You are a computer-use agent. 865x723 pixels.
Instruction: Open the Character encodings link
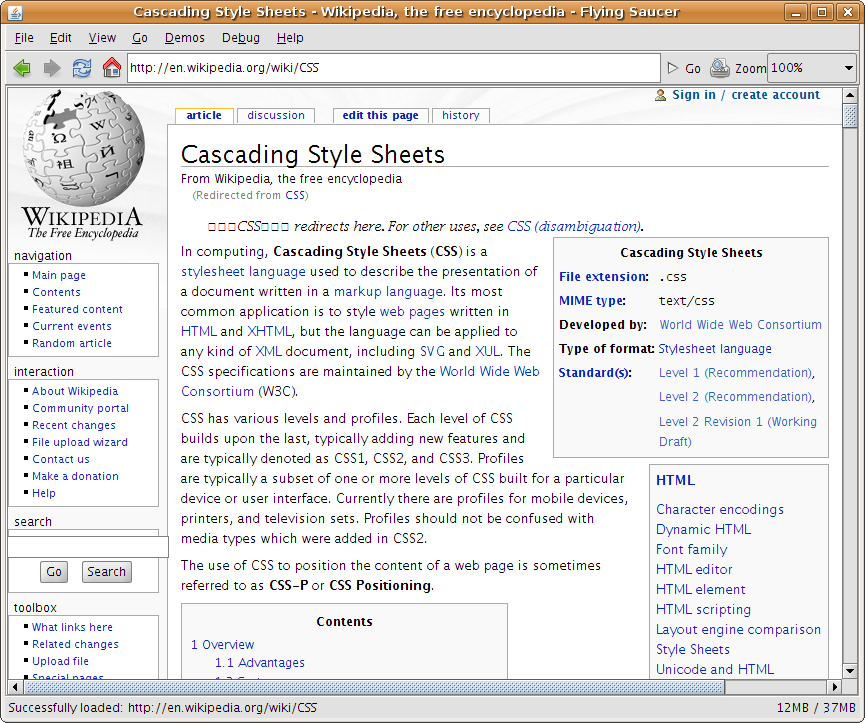[x=720, y=510]
